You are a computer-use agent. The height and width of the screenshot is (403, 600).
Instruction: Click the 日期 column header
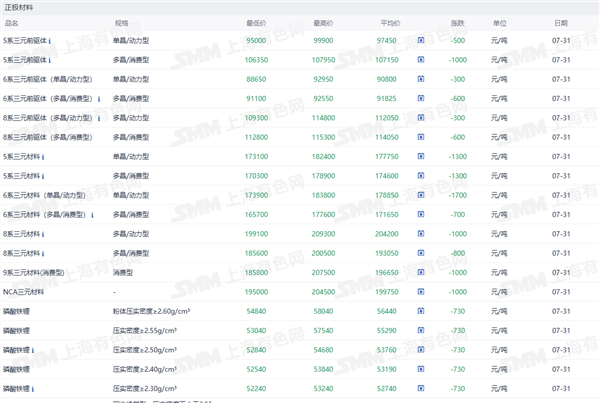click(x=561, y=23)
